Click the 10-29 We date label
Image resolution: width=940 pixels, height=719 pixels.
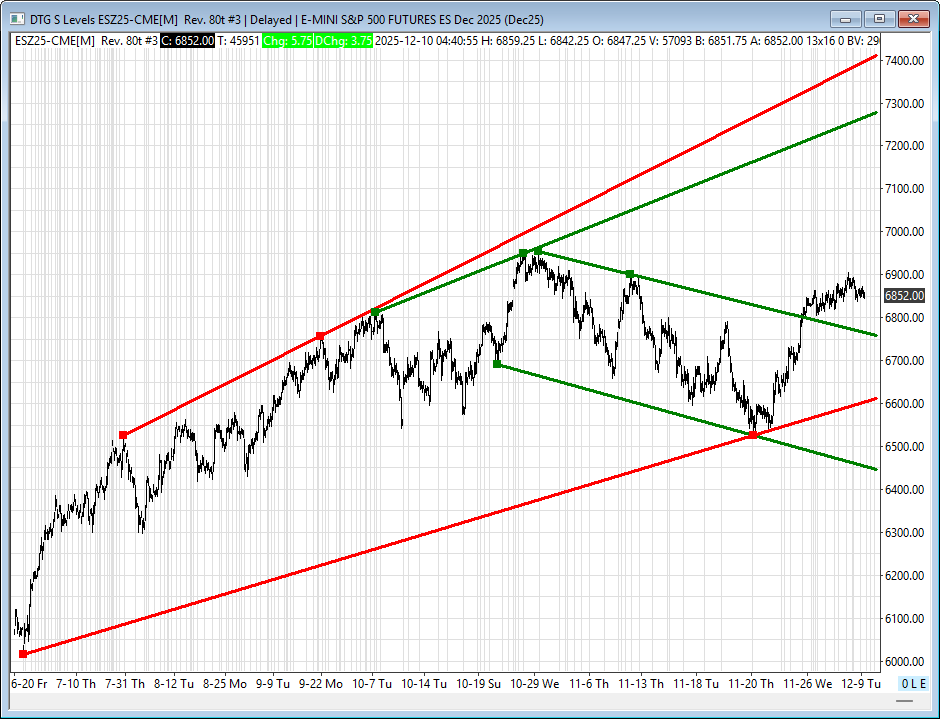(x=533, y=684)
